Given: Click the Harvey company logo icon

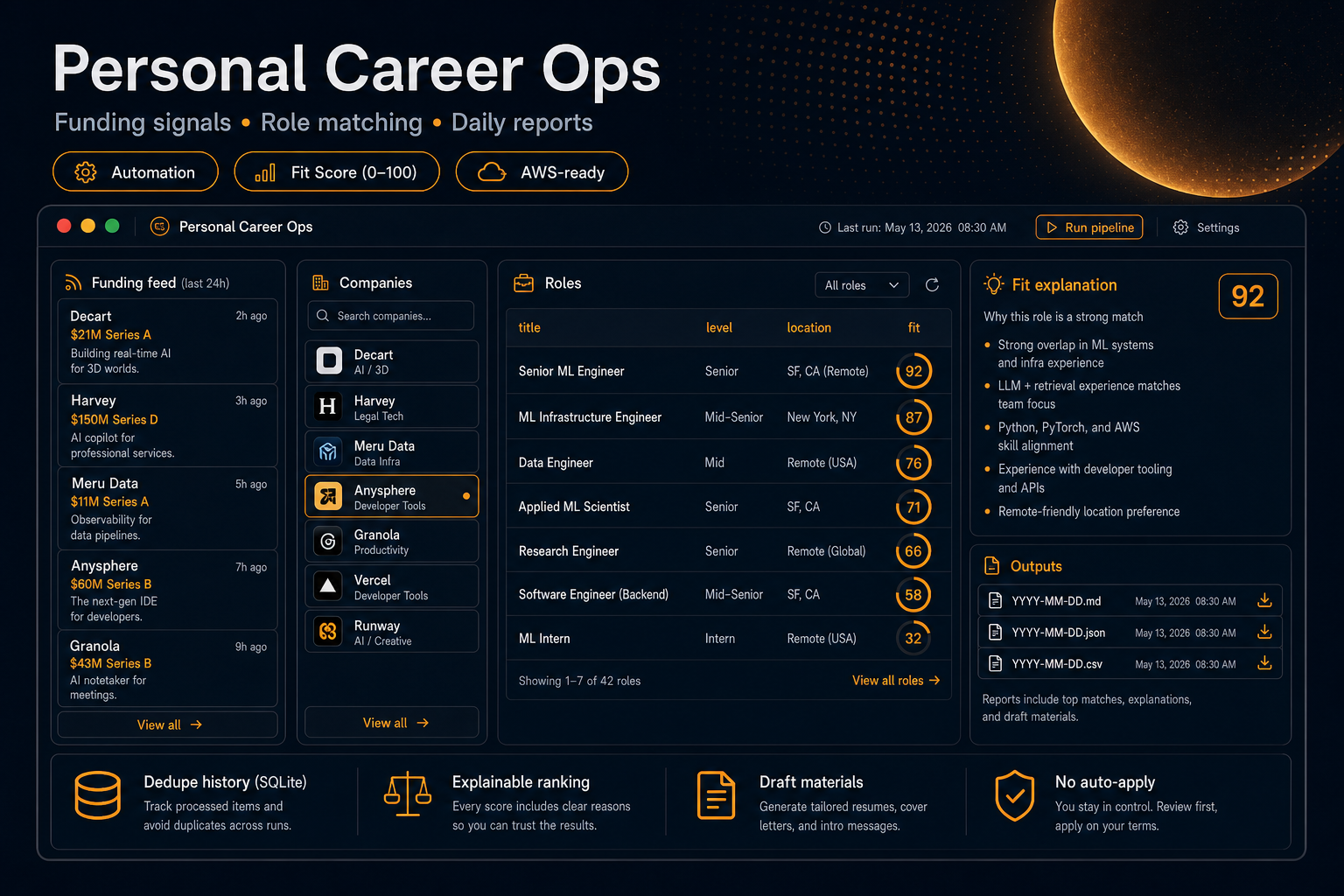Looking at the screenshot, I should pyautogui.click(x=328, y=406).
